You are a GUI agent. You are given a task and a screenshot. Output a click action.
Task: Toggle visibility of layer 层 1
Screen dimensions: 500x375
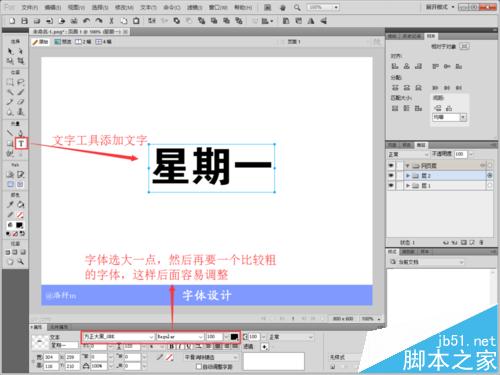(x=391, y=185)
